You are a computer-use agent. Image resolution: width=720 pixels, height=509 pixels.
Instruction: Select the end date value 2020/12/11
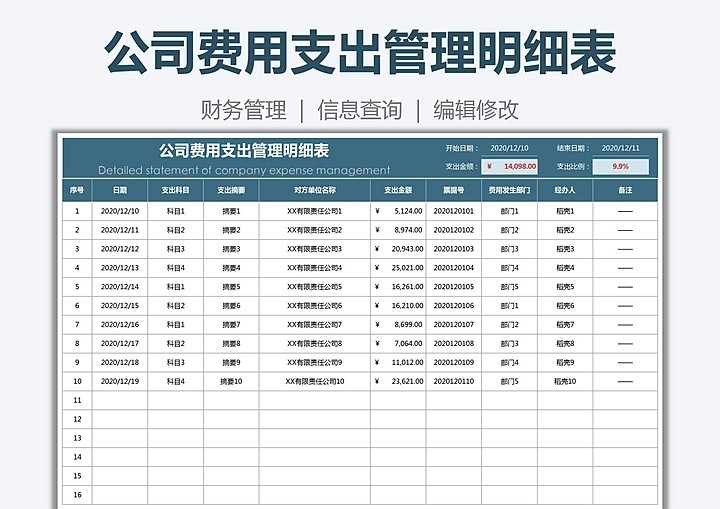point(620,148)
